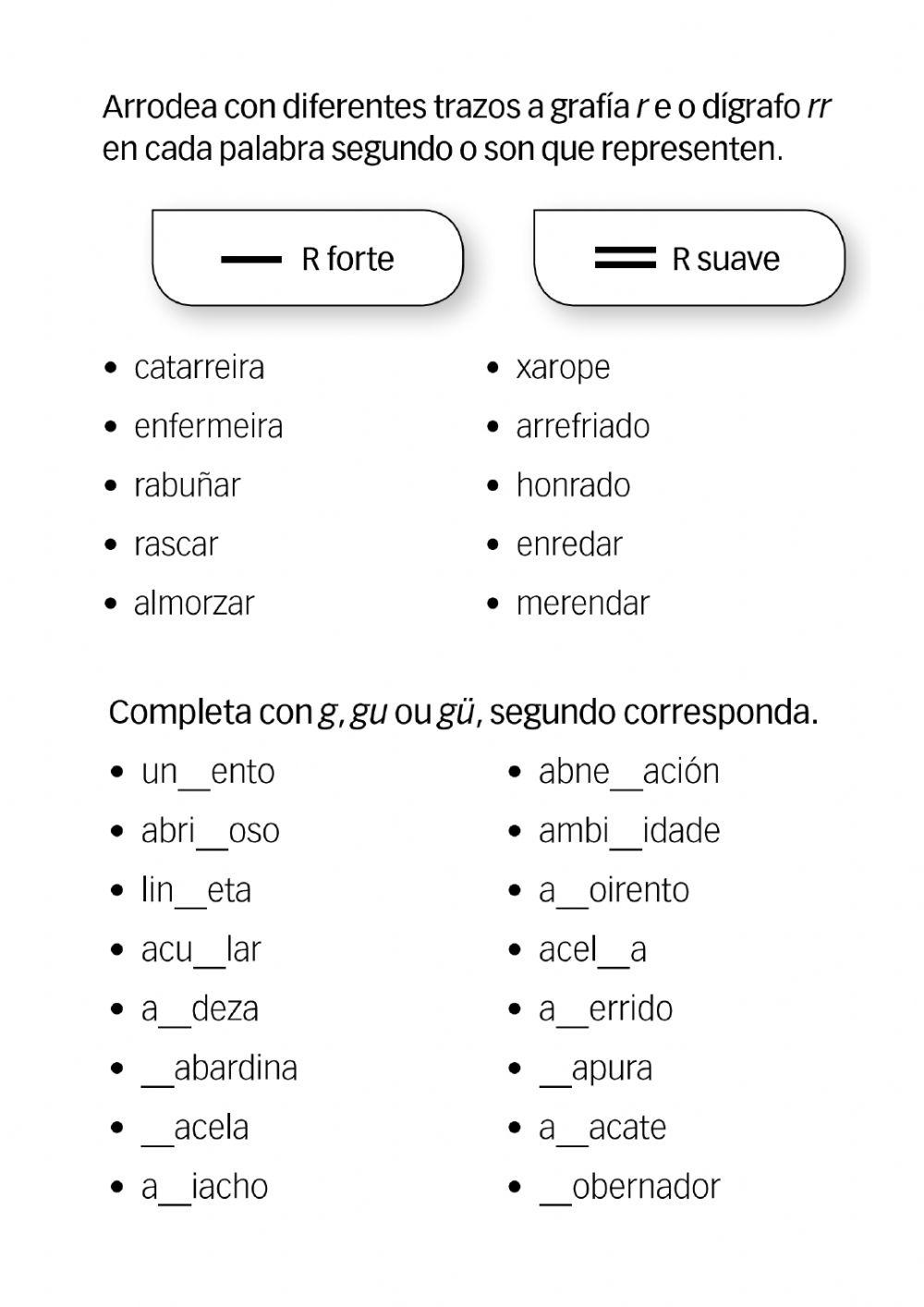The width and height of the screenshot is (924, 1307).
Task: Click on the word merendar
Action: (582, 604)
